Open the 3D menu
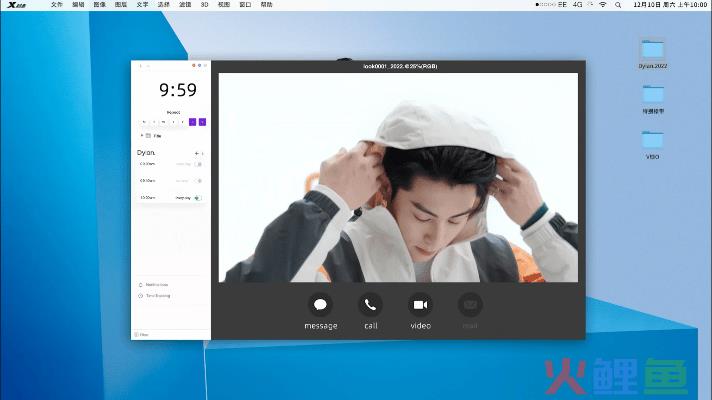Screen dimensions: 712x400 pos(204,5)
